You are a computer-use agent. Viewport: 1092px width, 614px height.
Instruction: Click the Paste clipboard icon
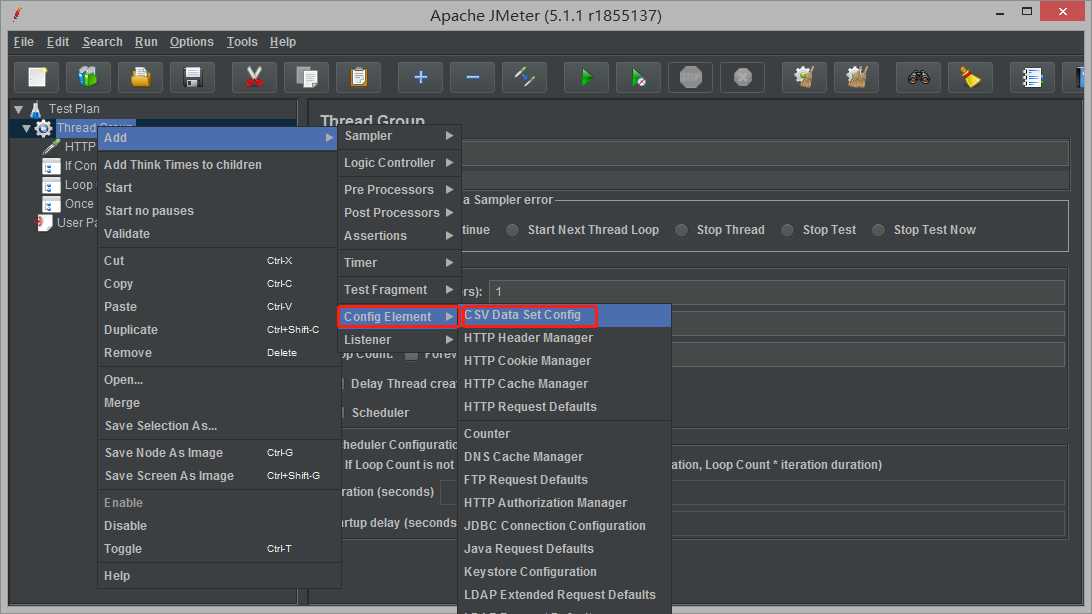point(359,77)
